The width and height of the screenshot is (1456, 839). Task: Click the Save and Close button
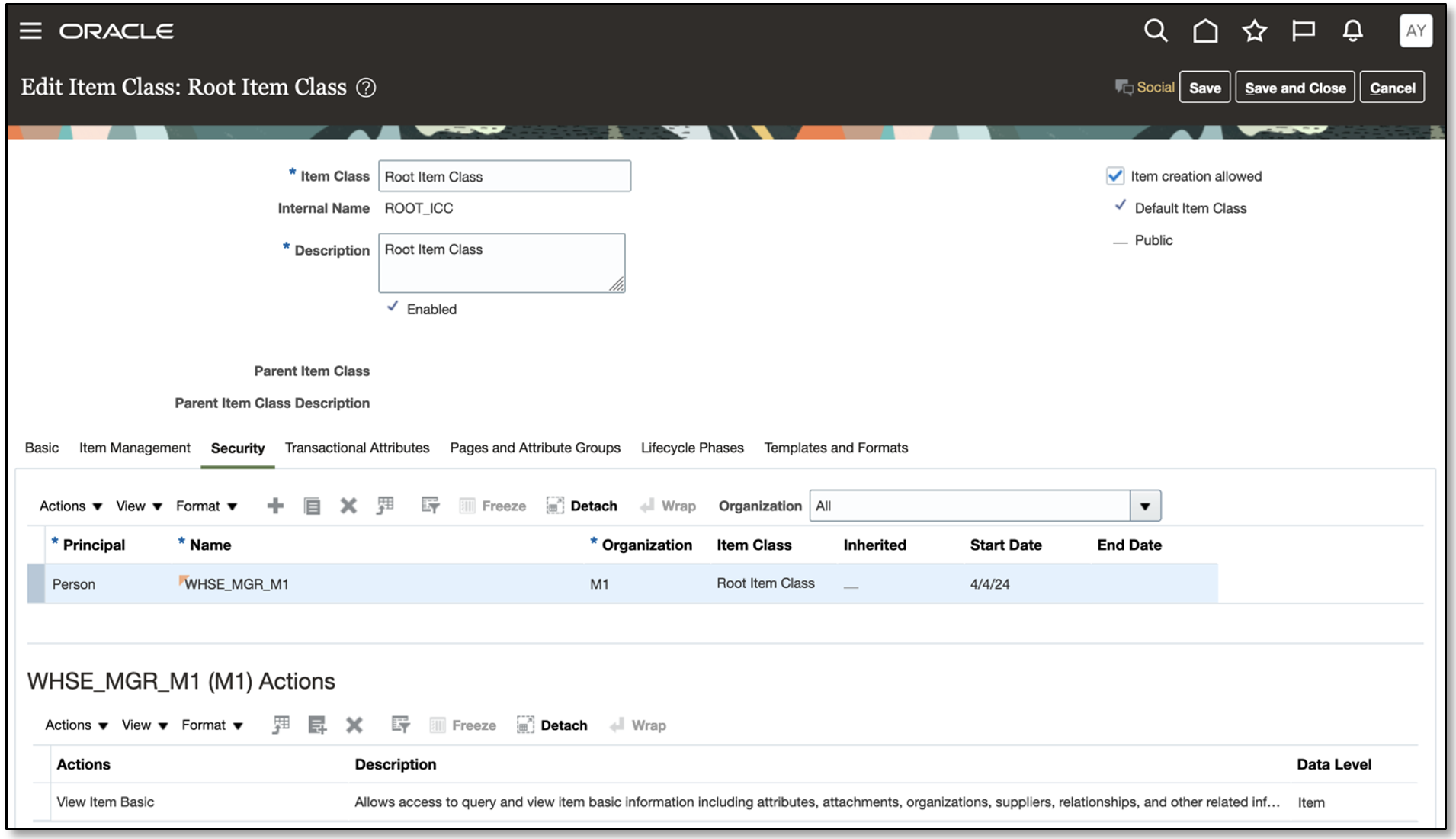(x=1294, y=87)
